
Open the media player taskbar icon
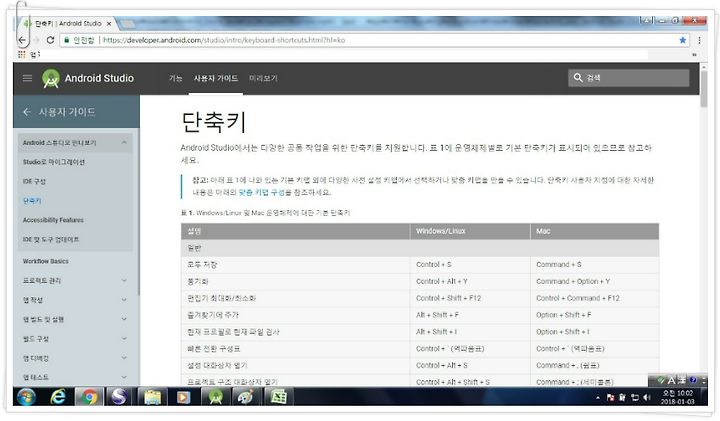(x=184, y=397)
